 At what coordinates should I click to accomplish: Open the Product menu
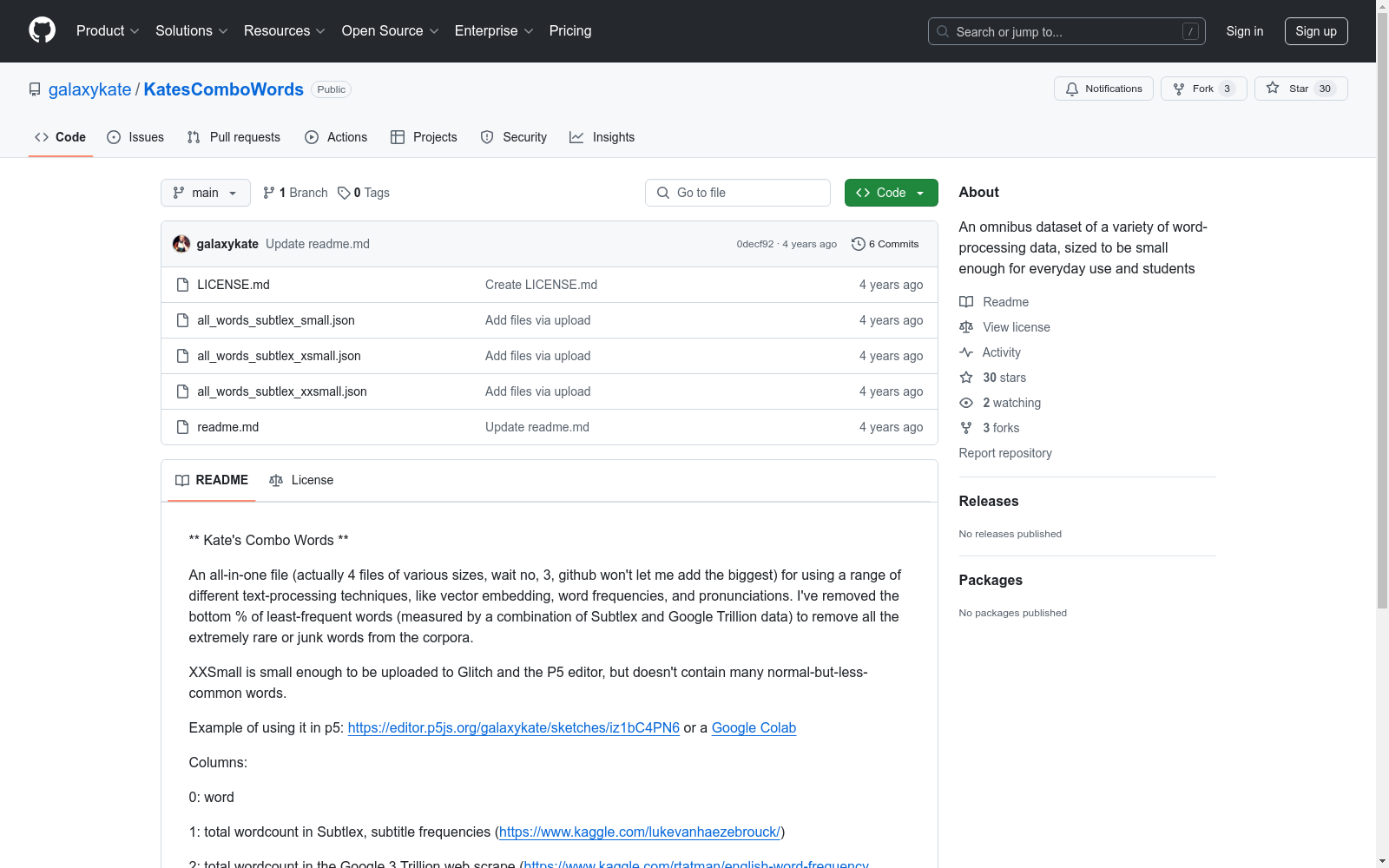108,31
